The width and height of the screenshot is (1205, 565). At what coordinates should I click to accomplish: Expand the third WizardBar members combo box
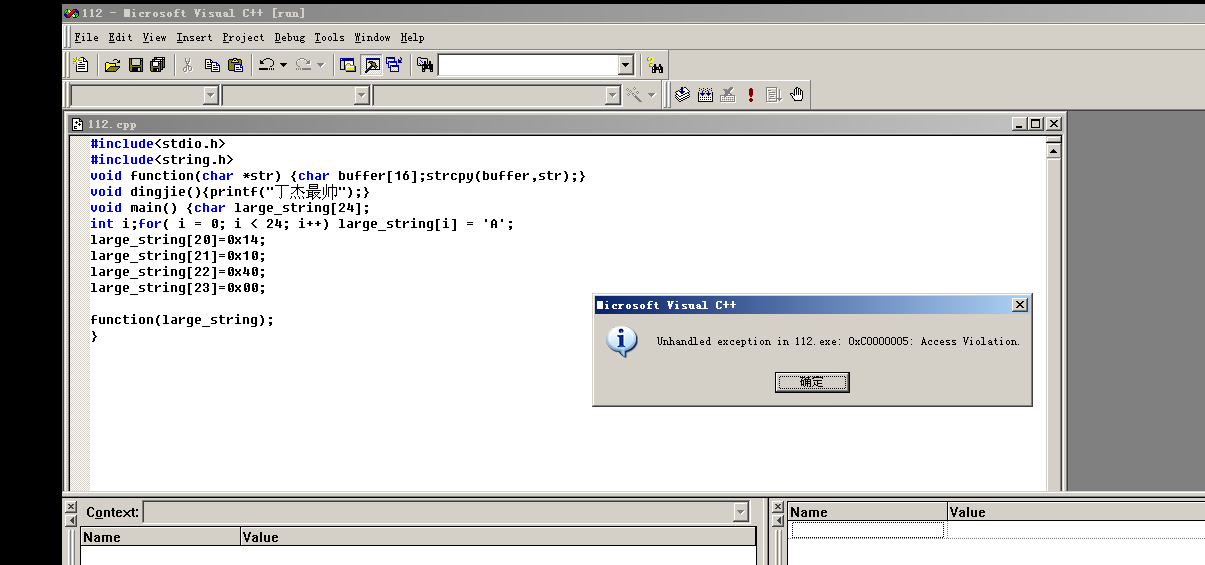[613, 95]
